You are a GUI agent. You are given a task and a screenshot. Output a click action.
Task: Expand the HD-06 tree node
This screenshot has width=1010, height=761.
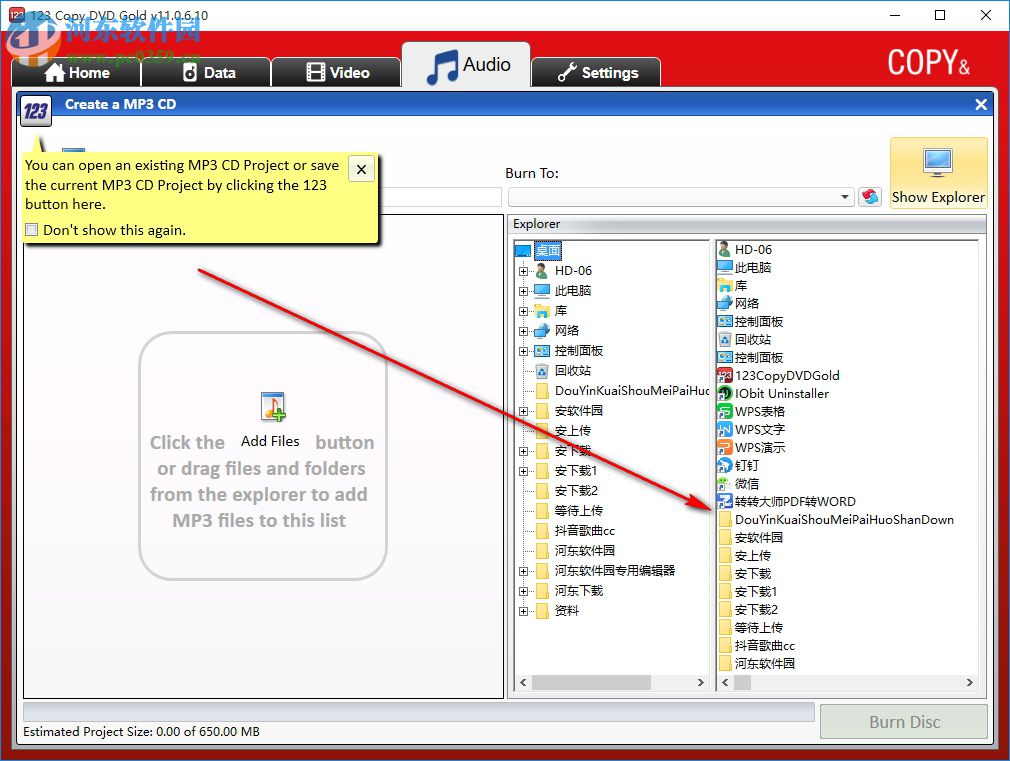(524, 271)
